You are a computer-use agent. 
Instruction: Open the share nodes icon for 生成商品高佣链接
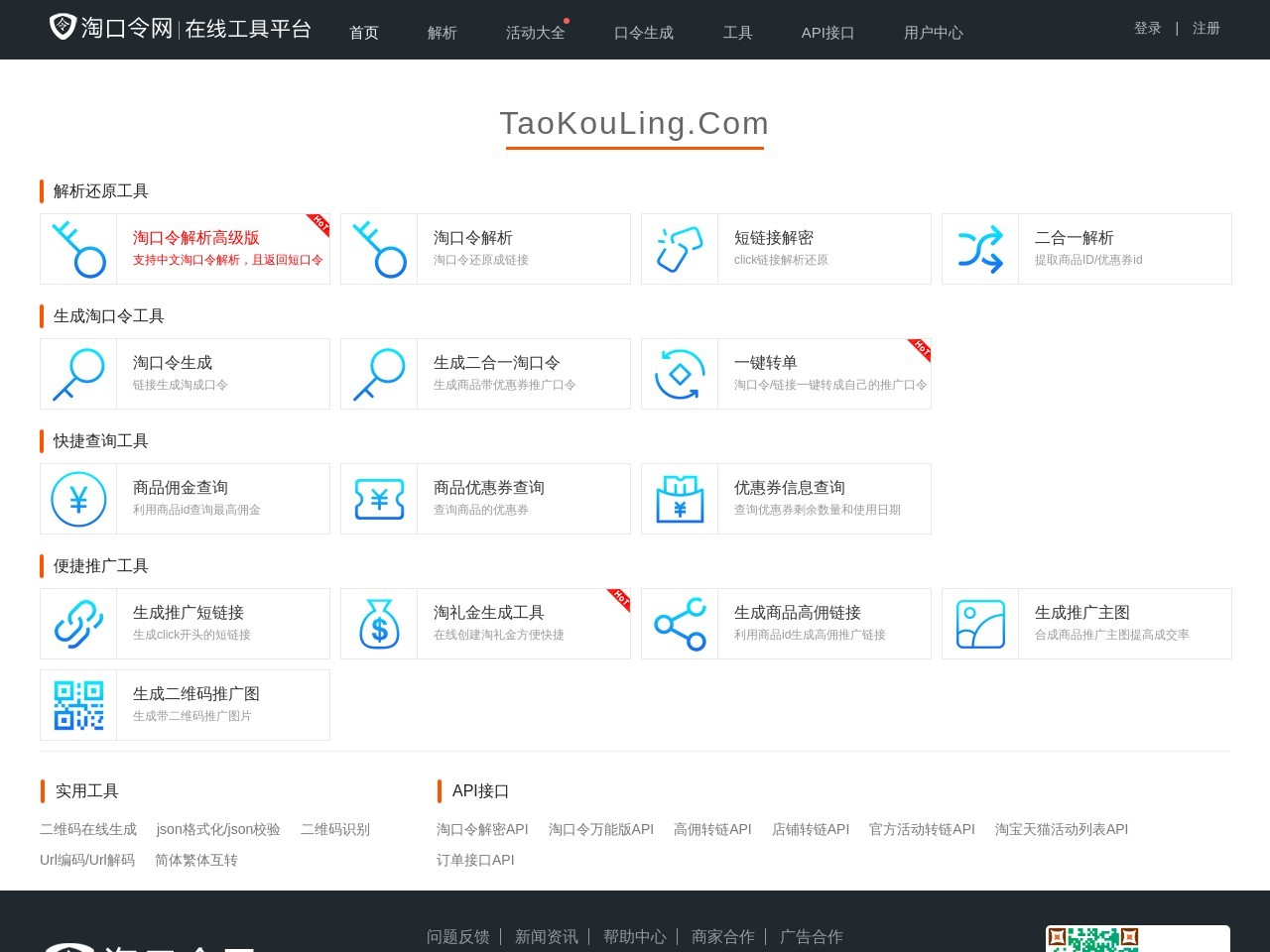(680, 624)
